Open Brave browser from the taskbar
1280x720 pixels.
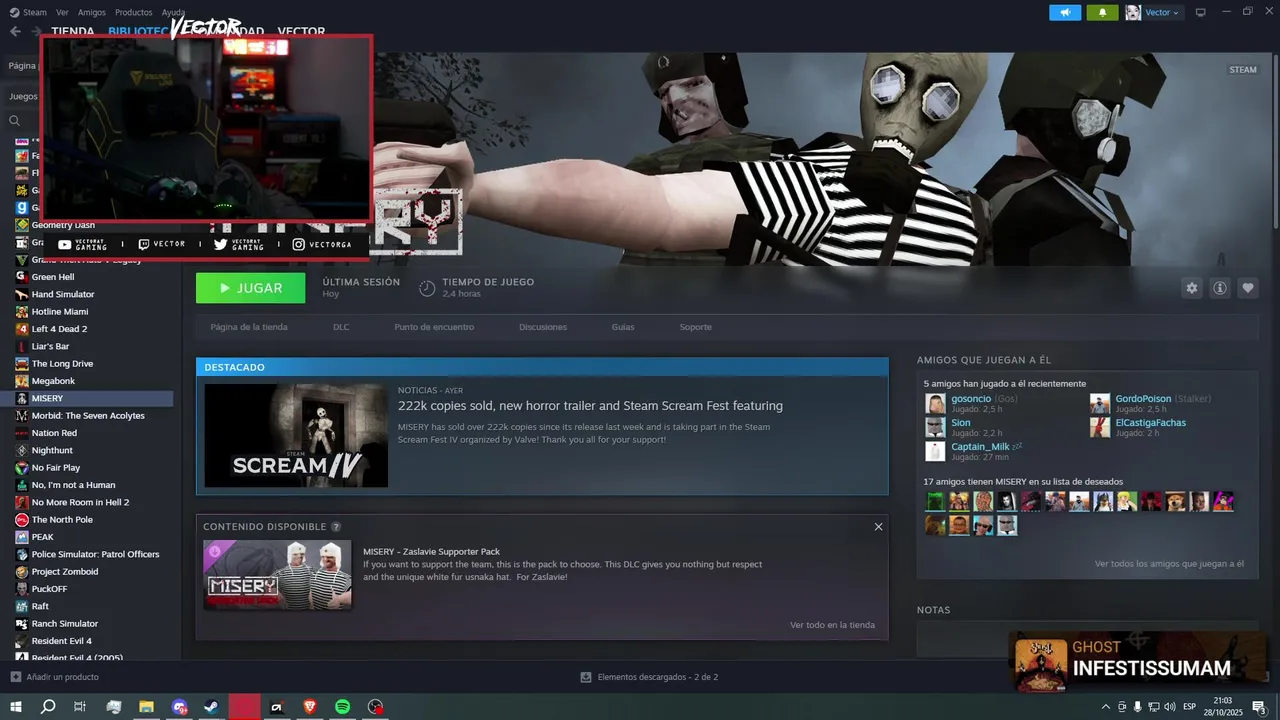[x=309, y=707]
